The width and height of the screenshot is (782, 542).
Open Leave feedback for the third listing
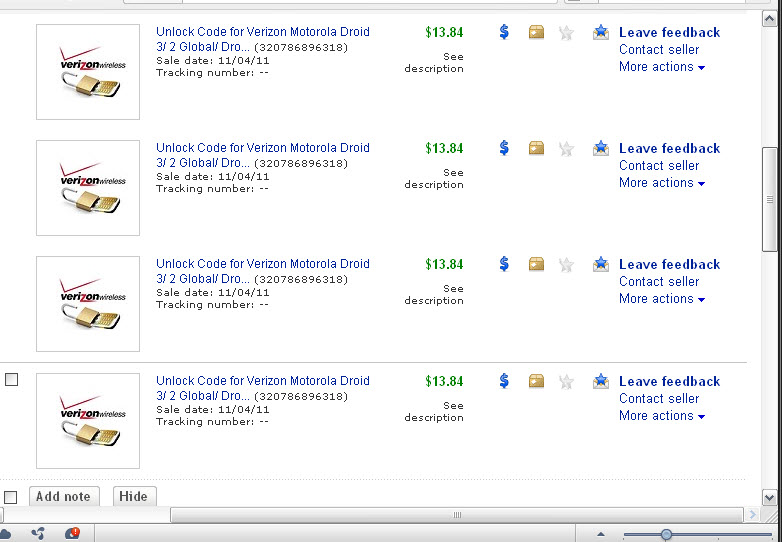(x=669, y=264)
